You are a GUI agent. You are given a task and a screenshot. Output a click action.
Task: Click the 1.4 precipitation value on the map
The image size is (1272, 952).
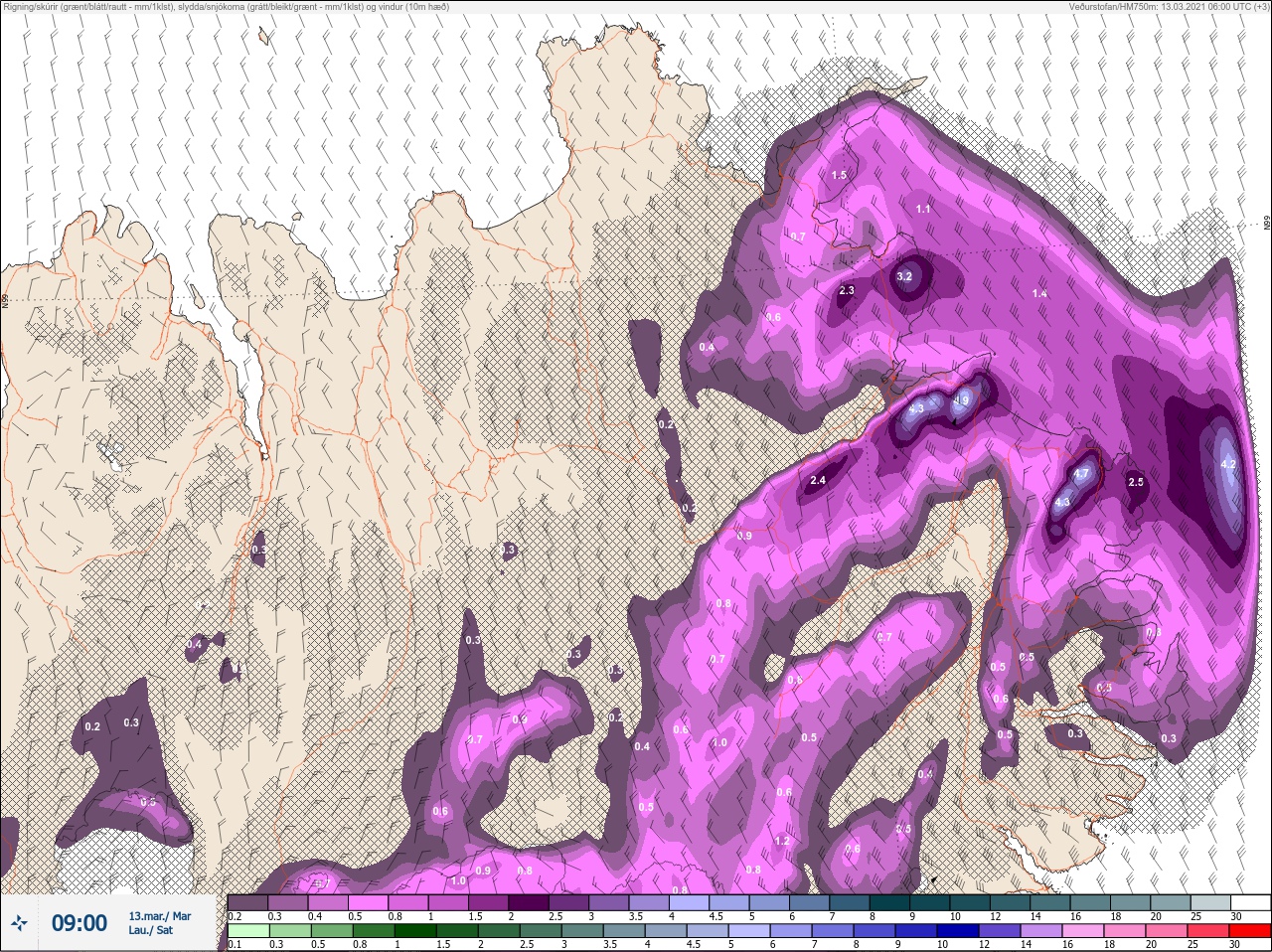(x=1039, y=293)
